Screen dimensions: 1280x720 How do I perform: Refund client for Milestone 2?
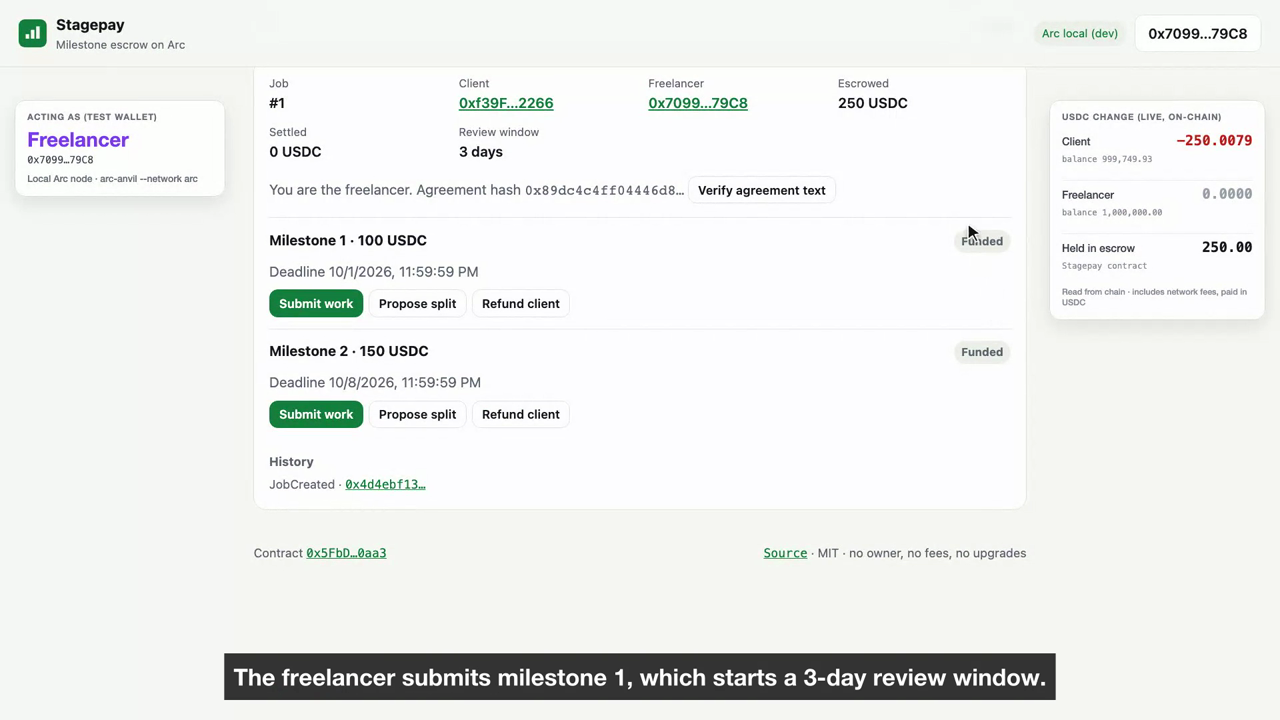[x=521, y=415]
